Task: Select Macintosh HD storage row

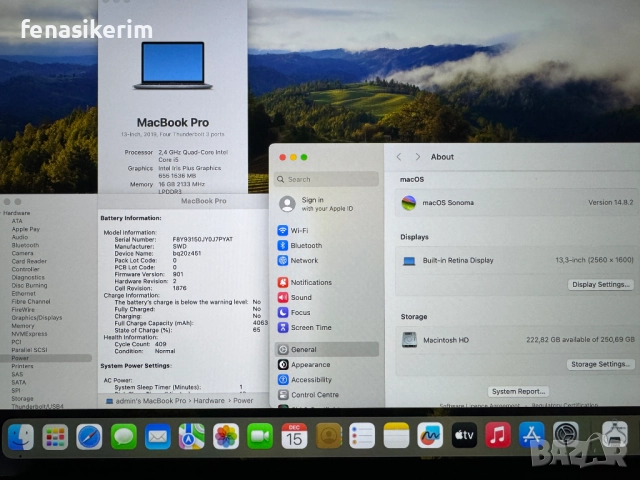Action: [x=517, y=340]
